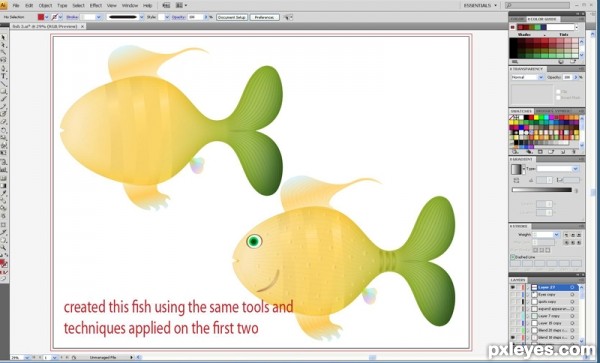Select the Pencil tool
The height and width of the screenshot is (363, 600).
click(x=3, y=107)
